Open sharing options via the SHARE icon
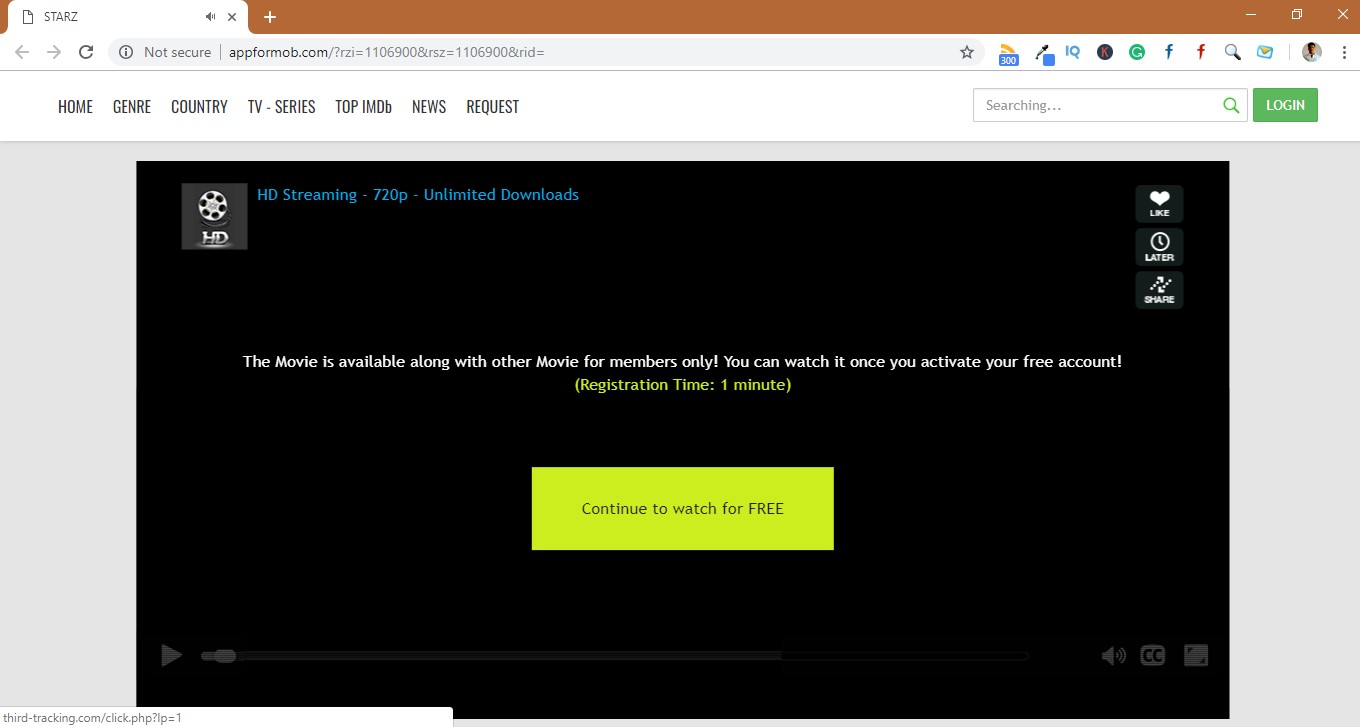 click(x=1158, y=289)
